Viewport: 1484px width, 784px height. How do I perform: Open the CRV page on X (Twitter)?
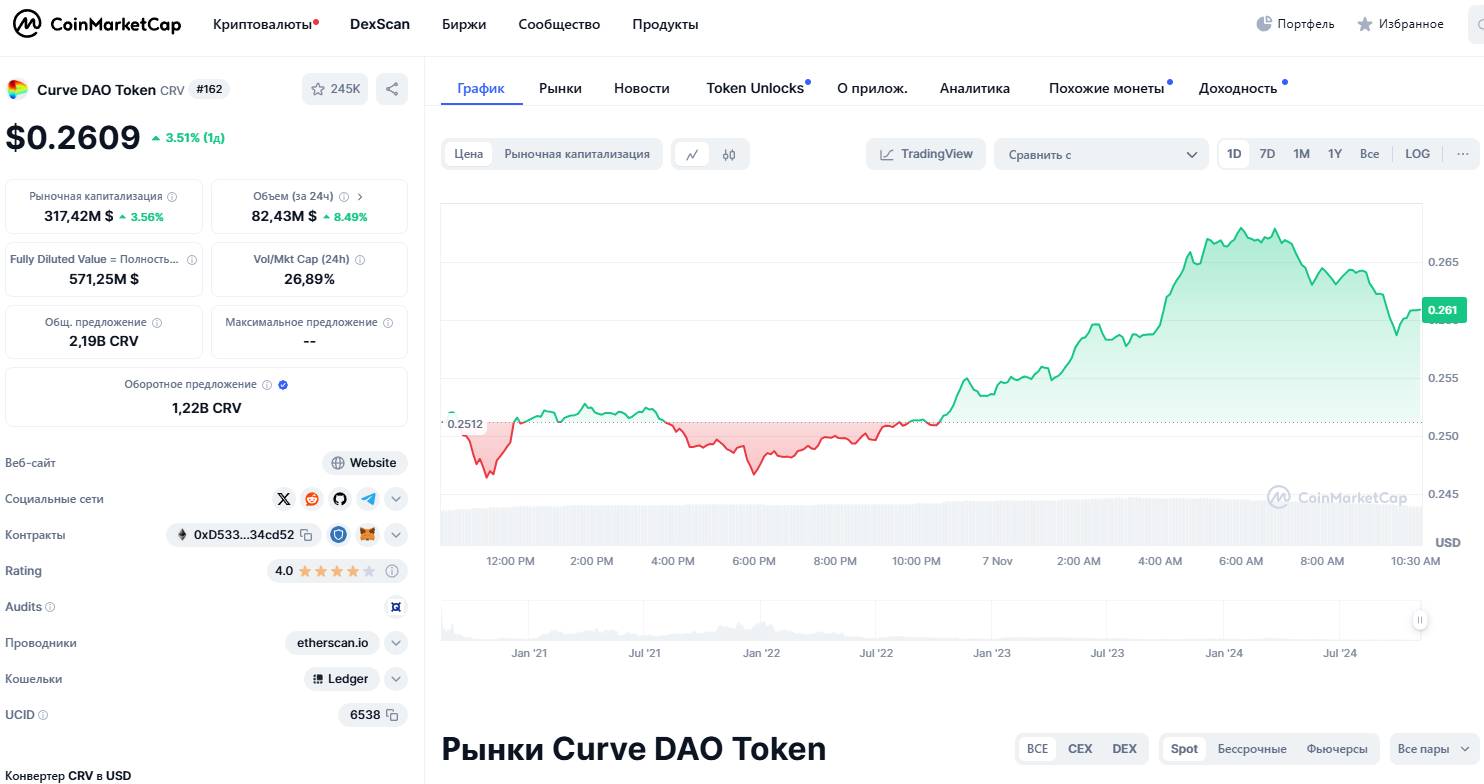point(284,498)
